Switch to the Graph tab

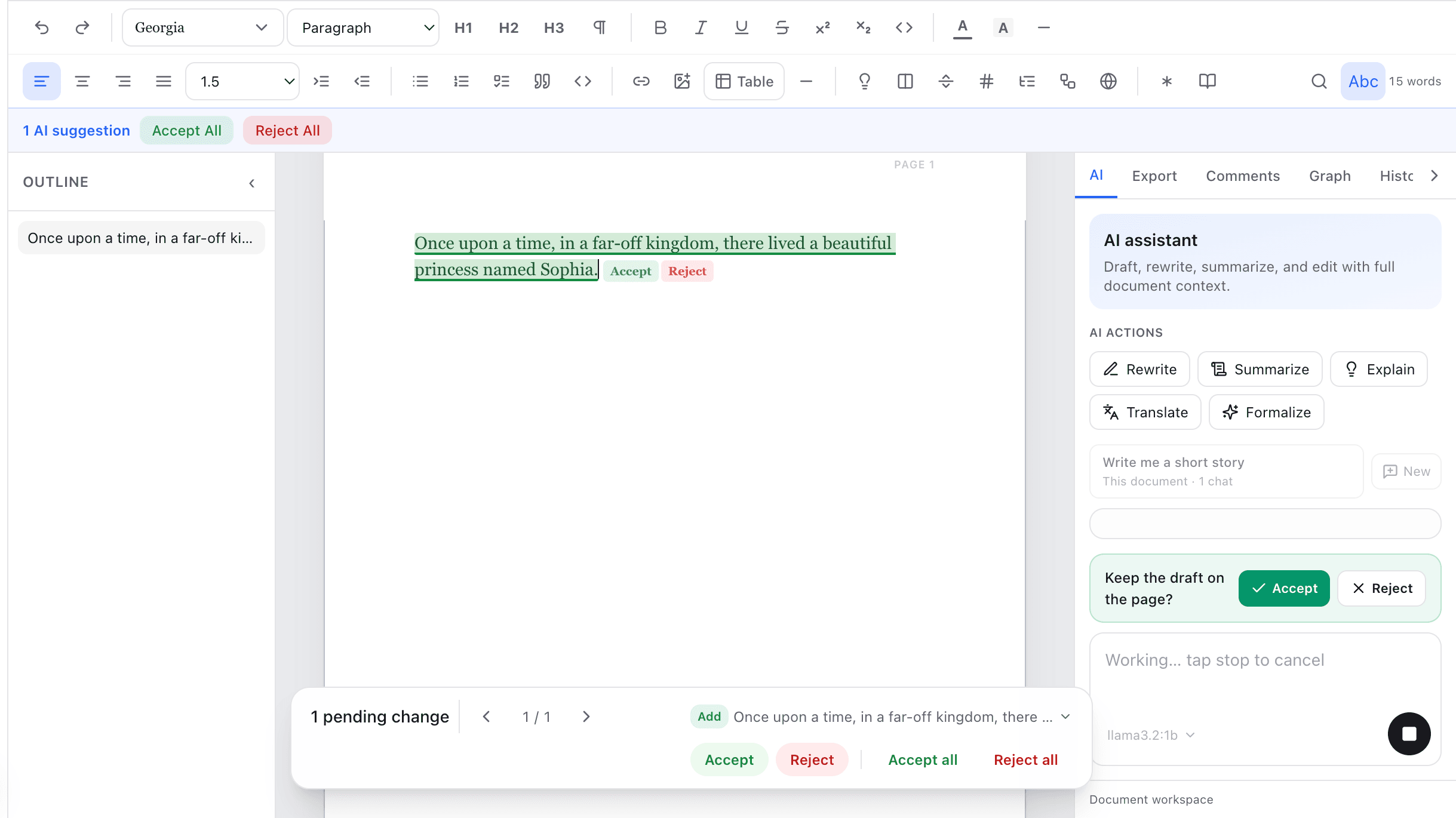tap(1330, 176)
